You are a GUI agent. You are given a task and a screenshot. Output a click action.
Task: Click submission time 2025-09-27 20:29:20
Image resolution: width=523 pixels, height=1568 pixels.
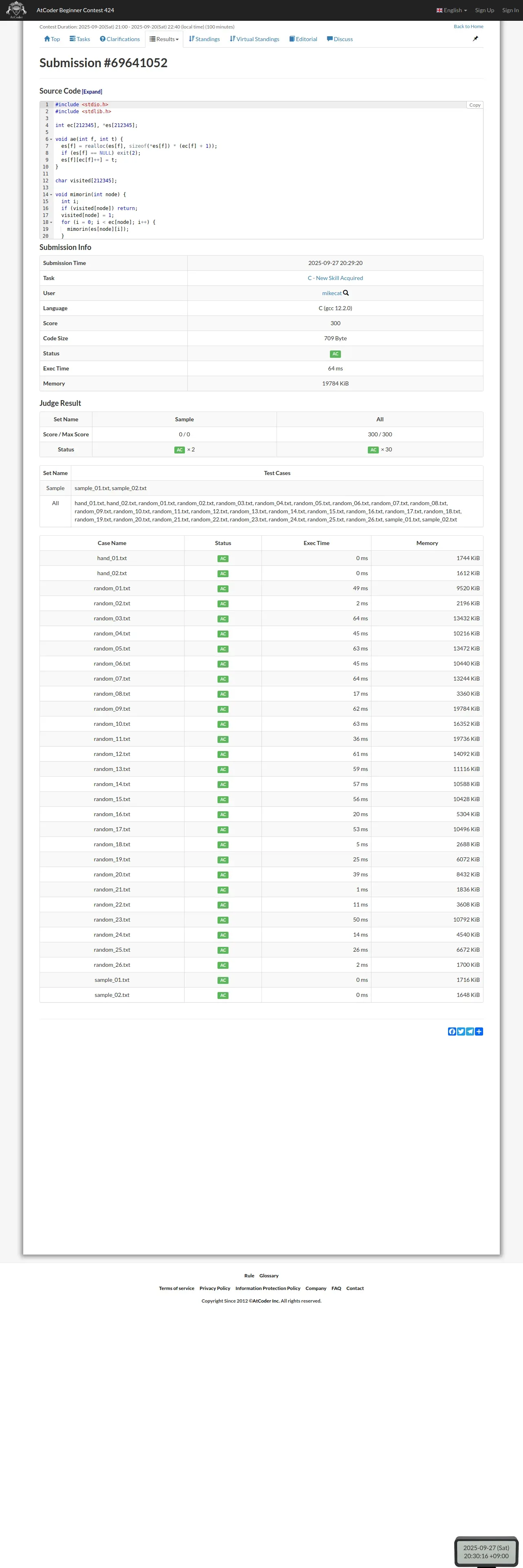(x=336, y=263)
